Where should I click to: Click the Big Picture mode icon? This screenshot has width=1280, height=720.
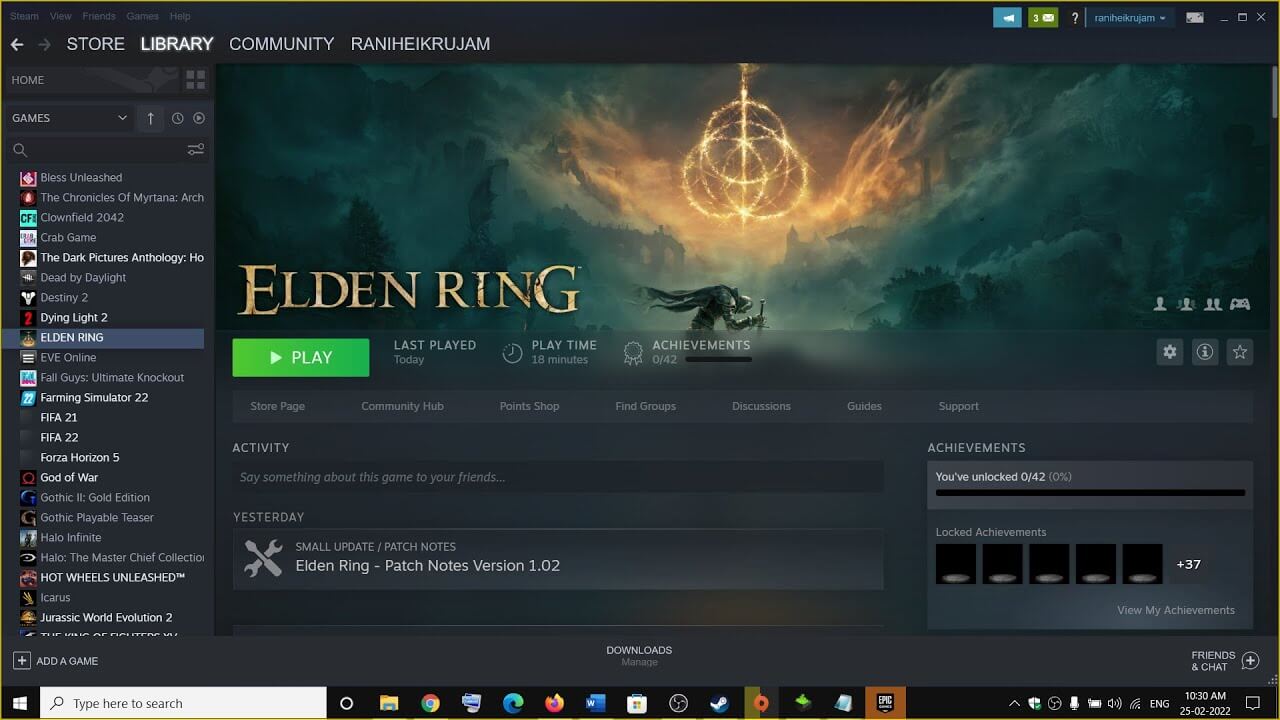pos(1194,18)
